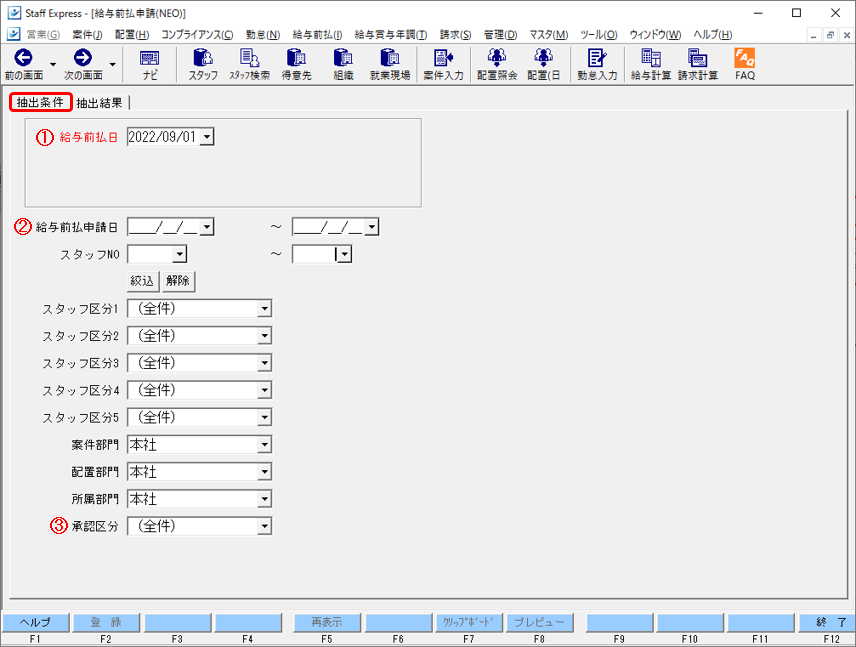
Task: Click the 解除 clear button
Action: [178, 281]
